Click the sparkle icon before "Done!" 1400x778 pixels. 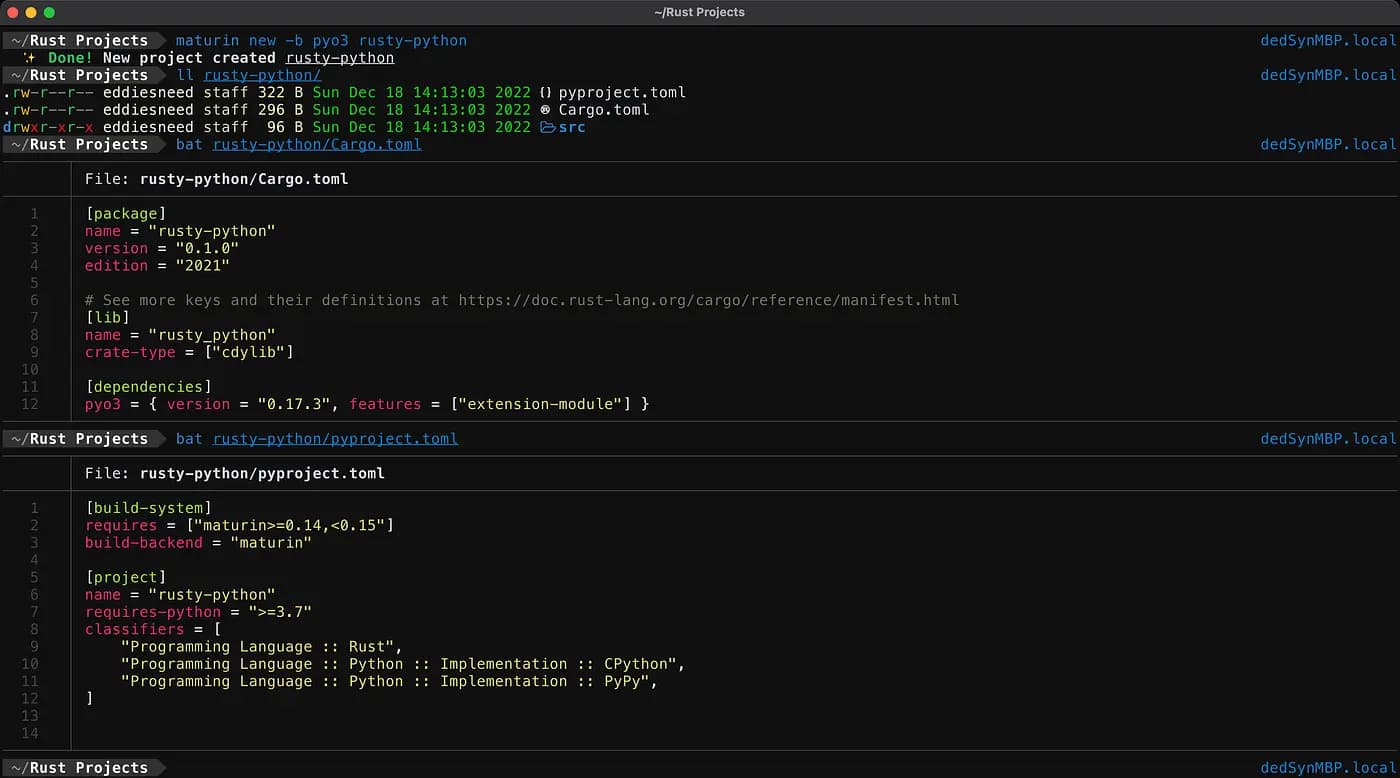[x=30, y=58]
